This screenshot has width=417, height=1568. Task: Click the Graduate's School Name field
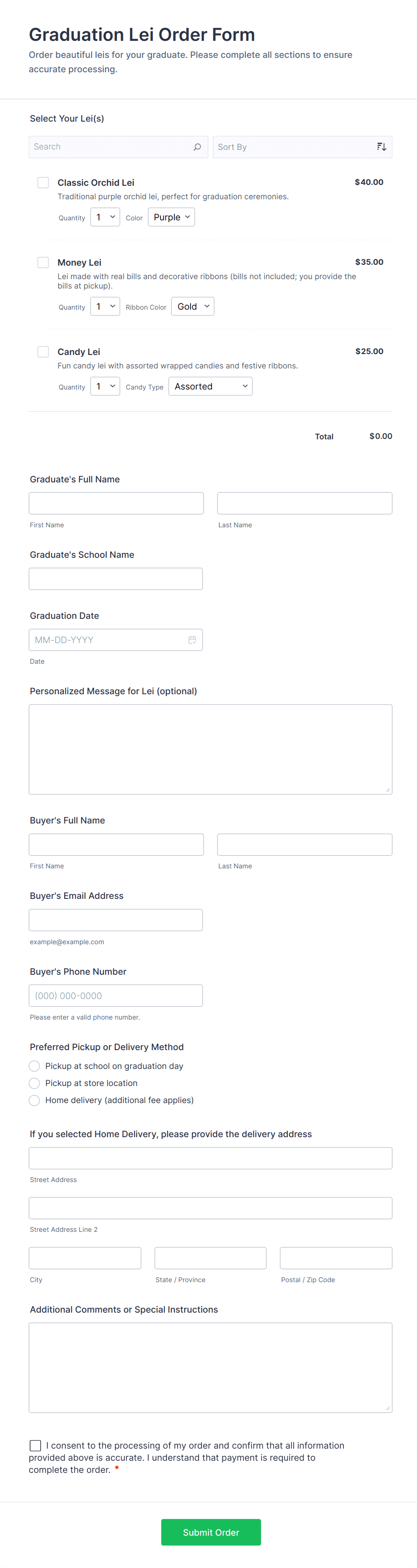[116, 579]
